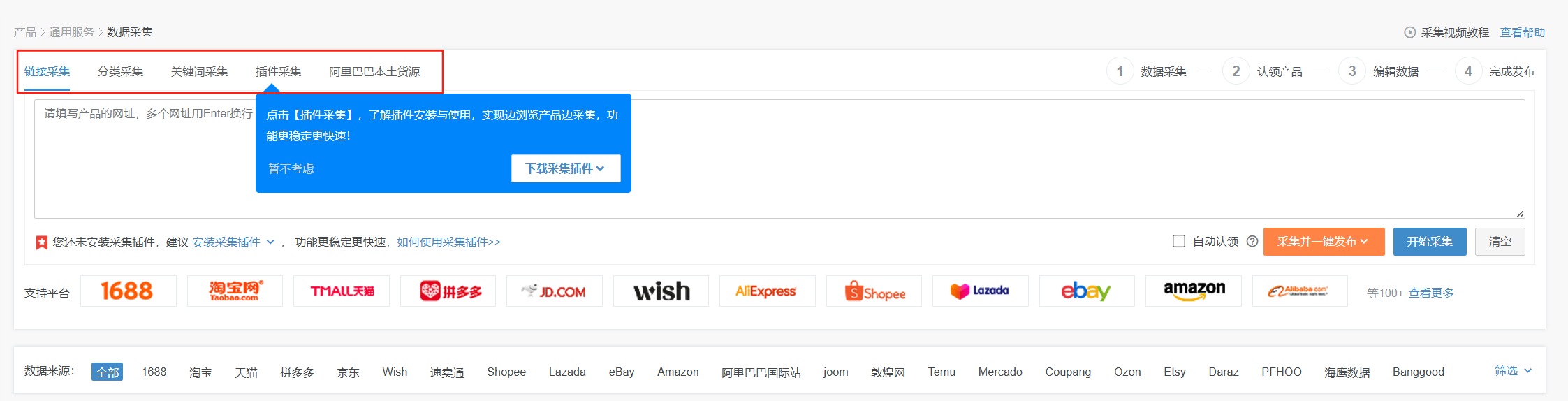Select the Pinduoduo platform logo
Screen dimensions: 1568x401
[448, 291]
